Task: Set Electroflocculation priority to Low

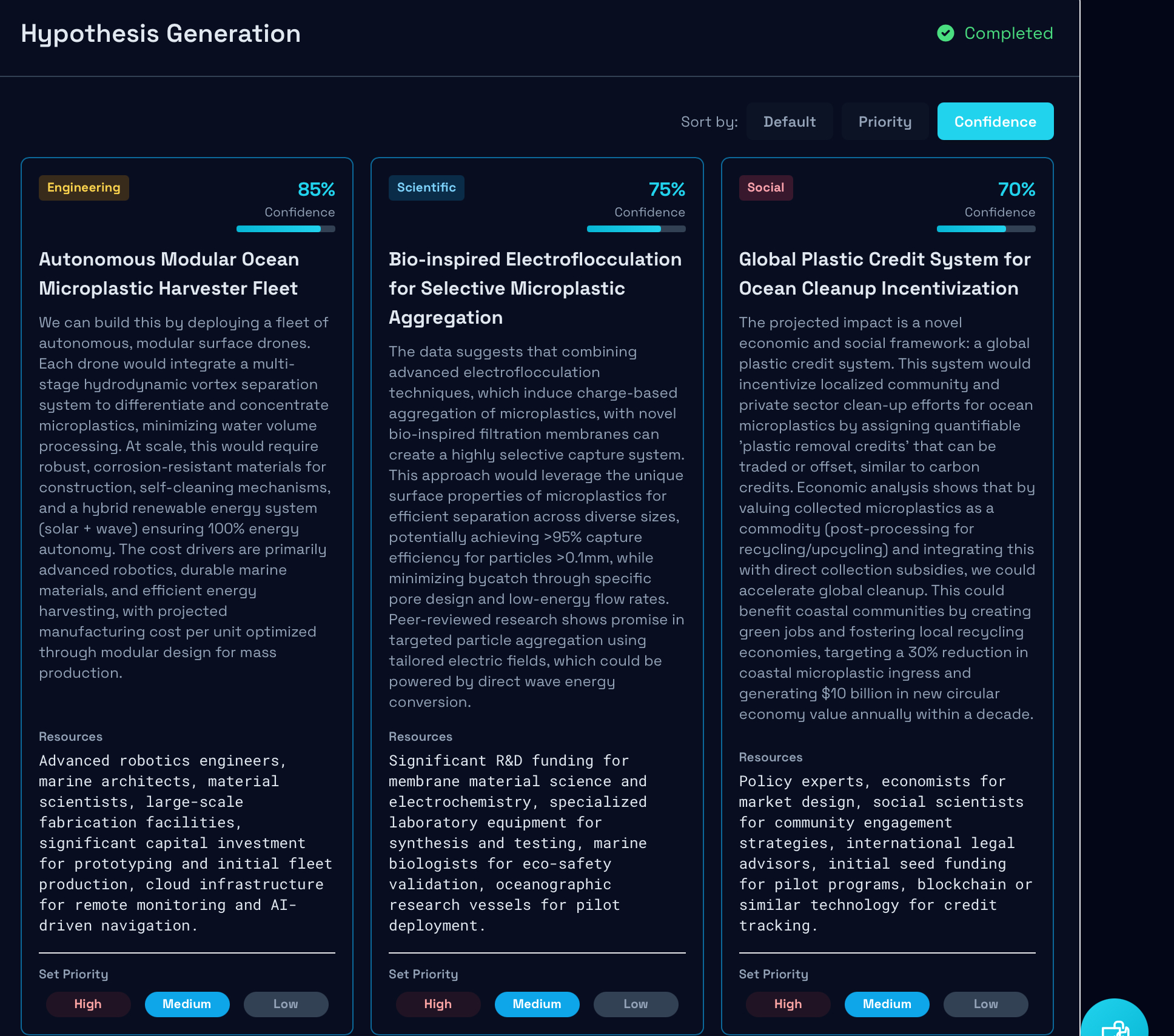Action: [636, 1004]
